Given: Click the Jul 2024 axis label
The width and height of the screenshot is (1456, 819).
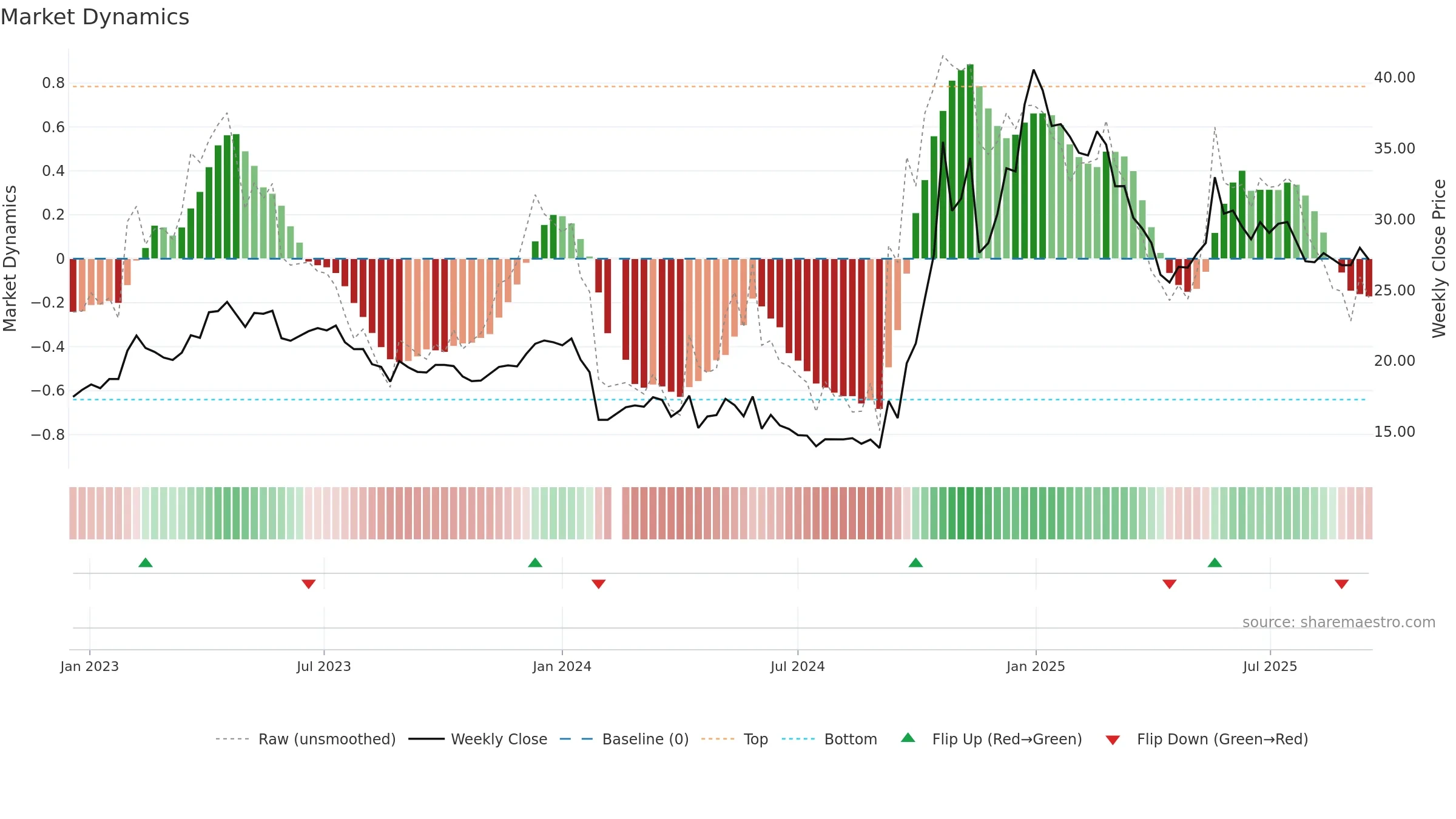Looking at the screenshot, I should pos(798,666).
